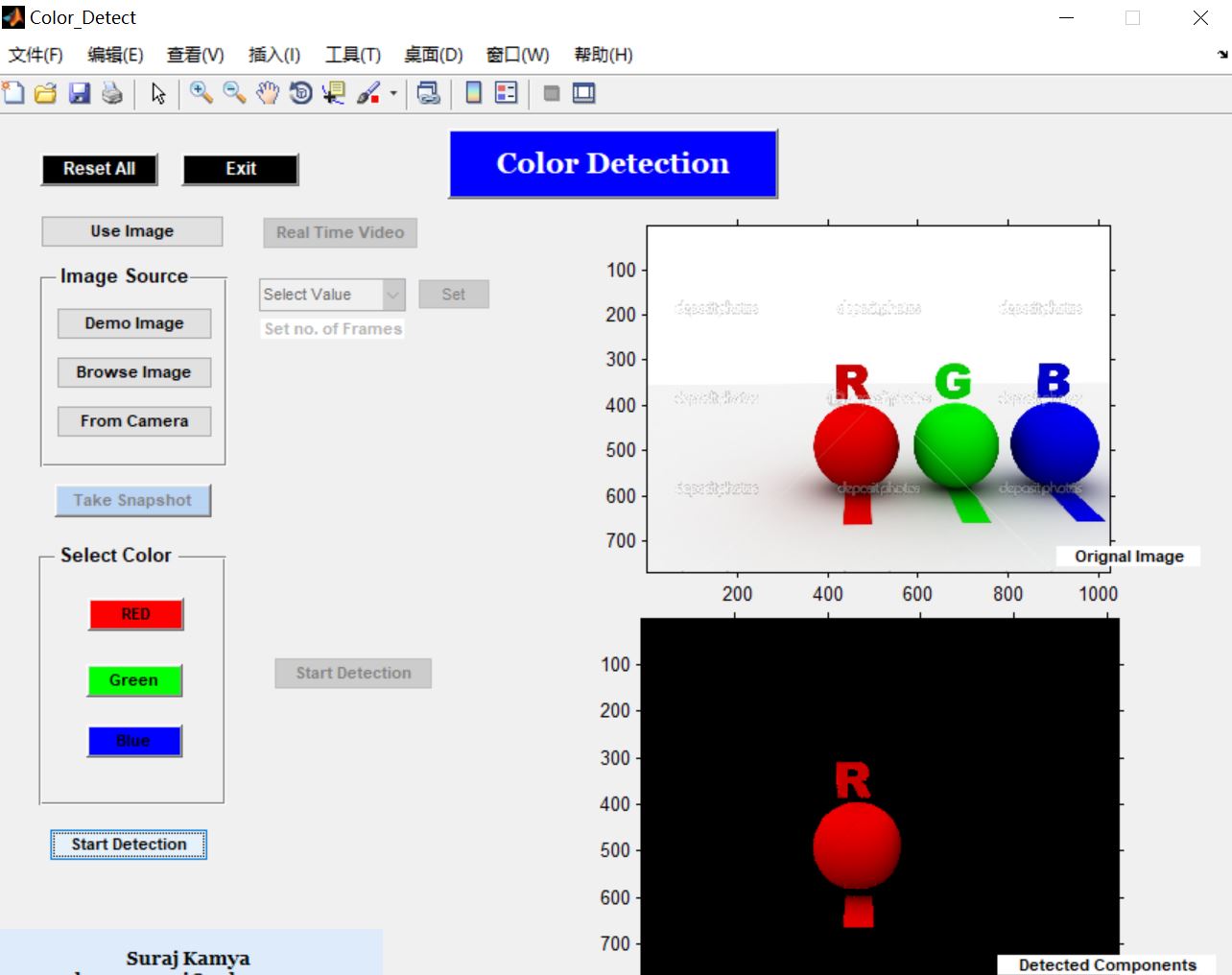Click the Reset All button

click(x=99, y=169)
